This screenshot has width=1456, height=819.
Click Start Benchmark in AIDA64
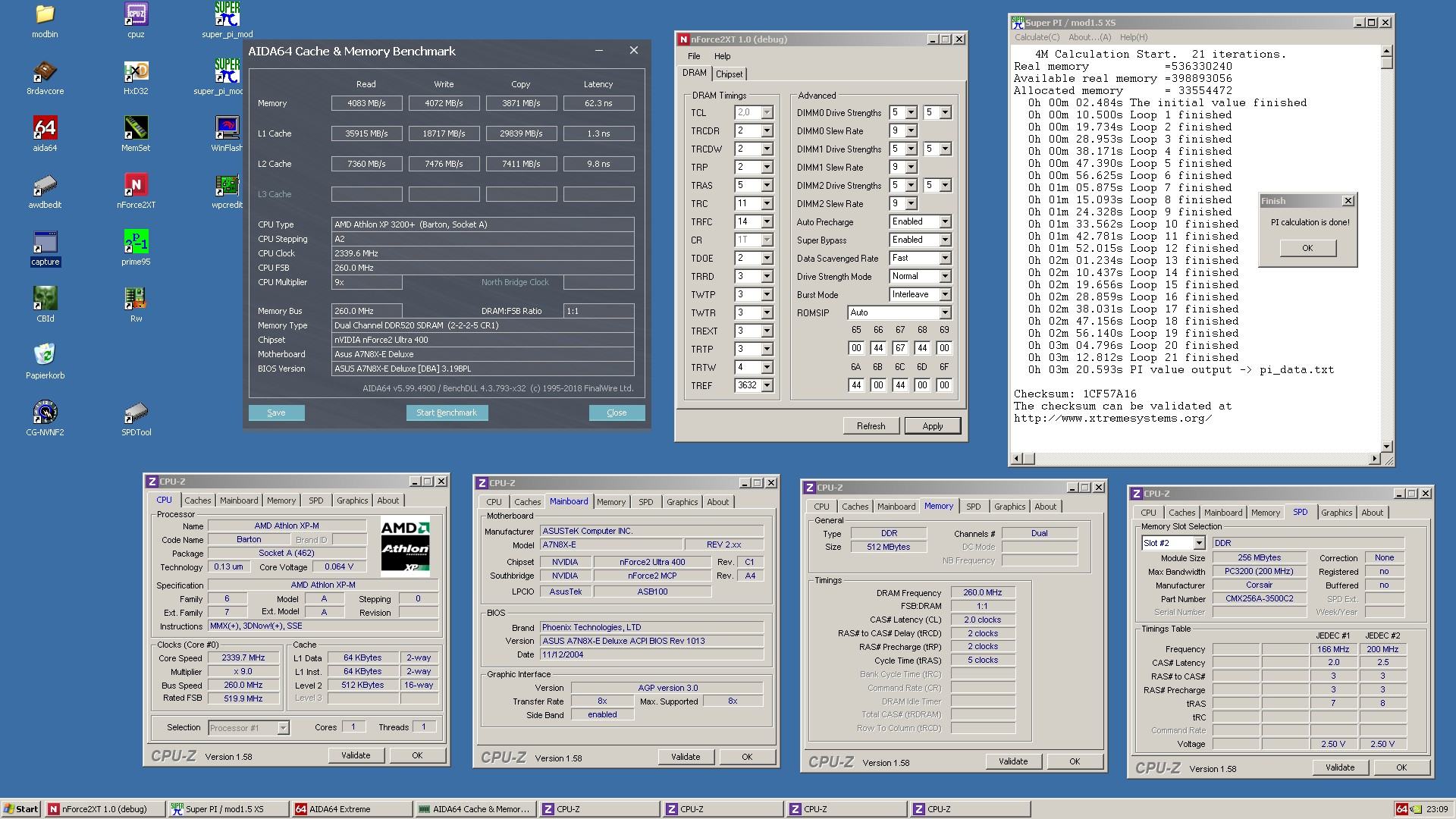point(447,413)
